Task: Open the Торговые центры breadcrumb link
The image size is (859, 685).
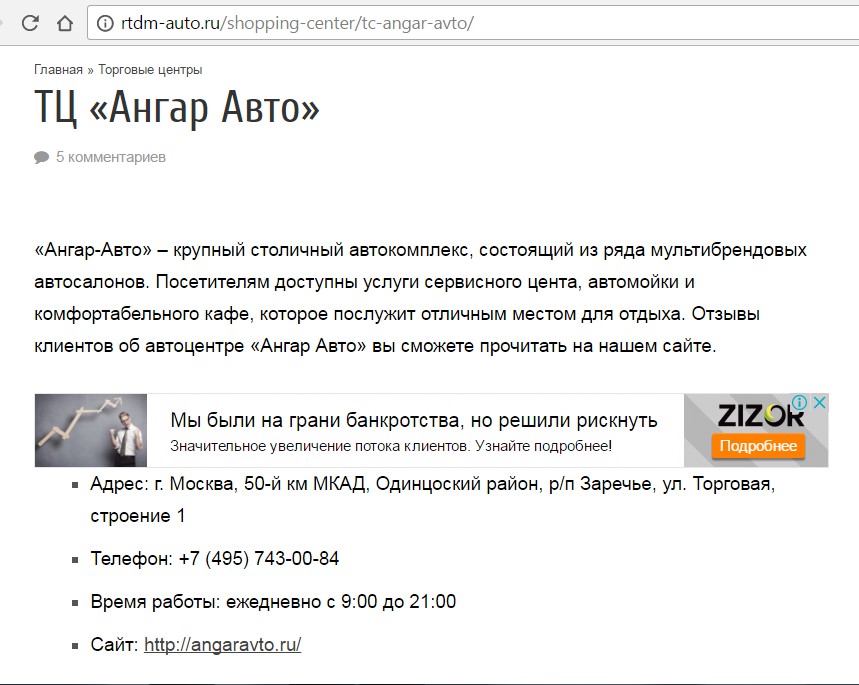Action: click(x=150, y=70)
